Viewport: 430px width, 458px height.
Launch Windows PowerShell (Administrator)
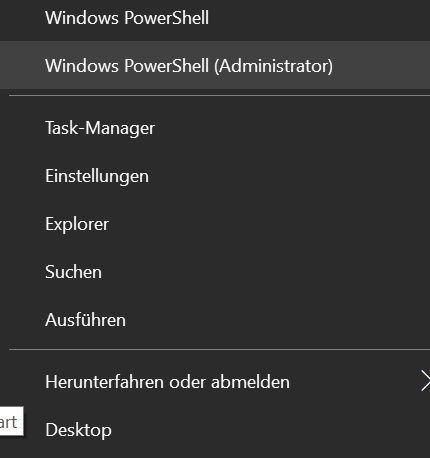(x=215, y=65)
